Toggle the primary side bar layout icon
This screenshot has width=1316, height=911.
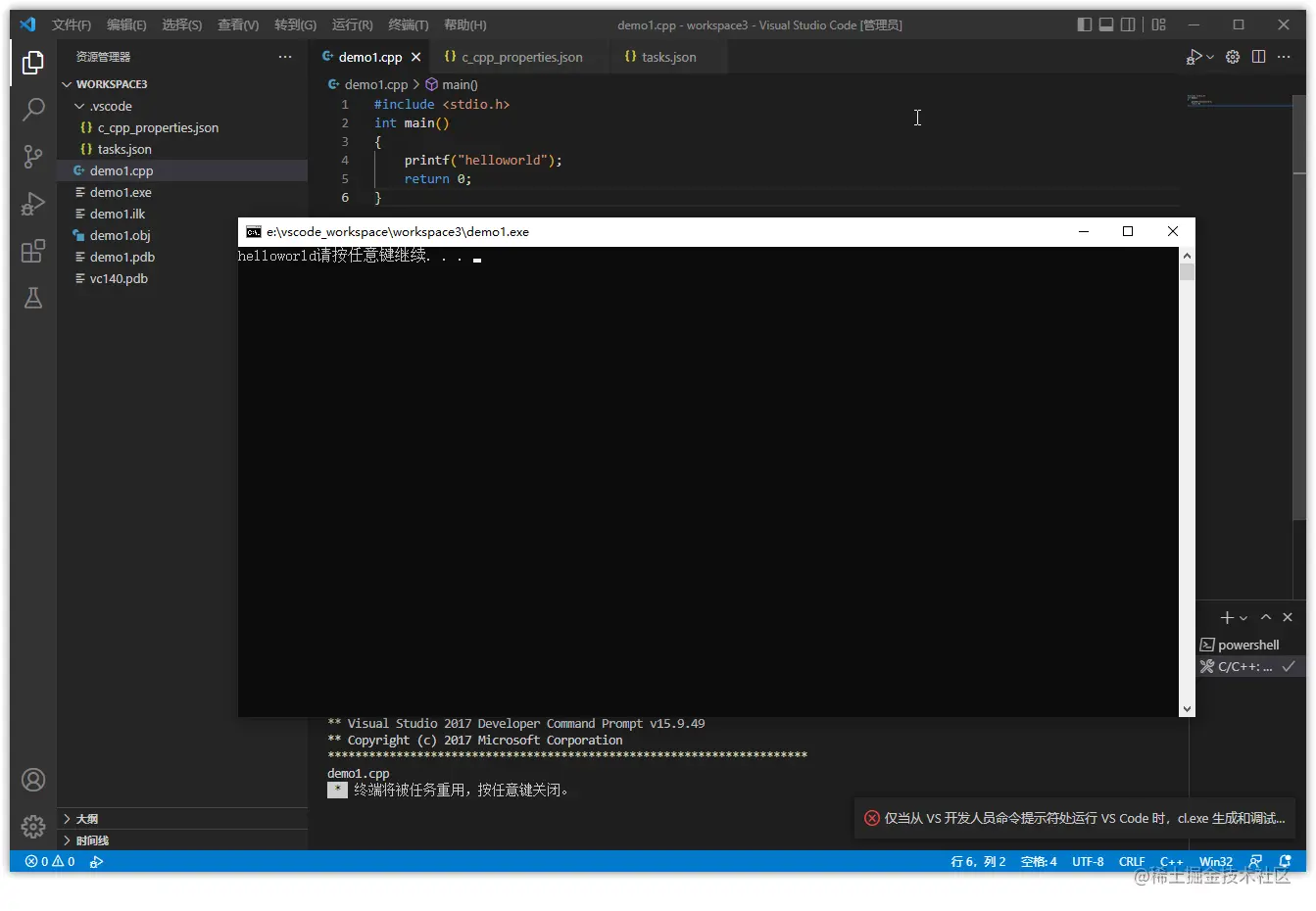point(1084,24)
